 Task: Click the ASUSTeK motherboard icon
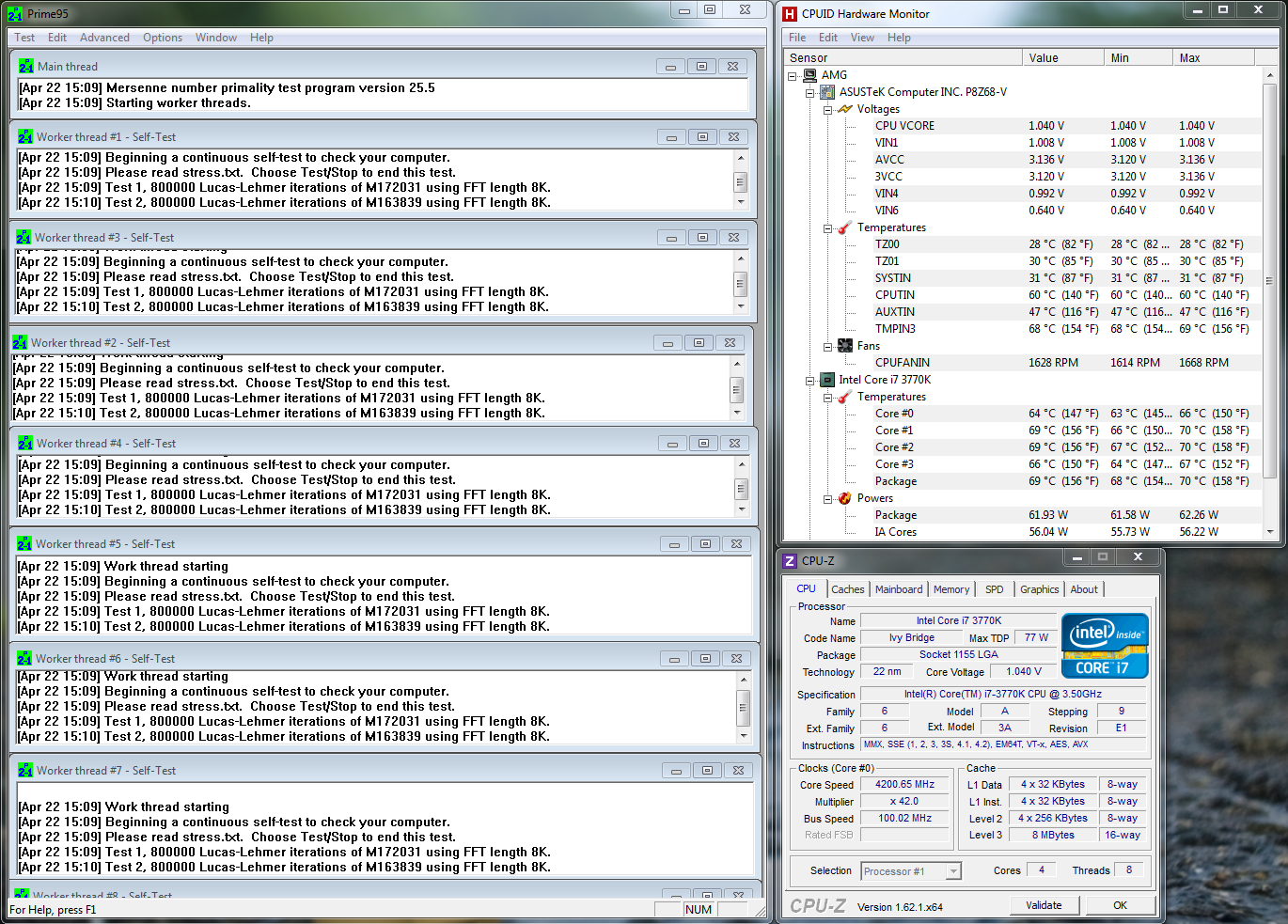[x=827, y=92]
